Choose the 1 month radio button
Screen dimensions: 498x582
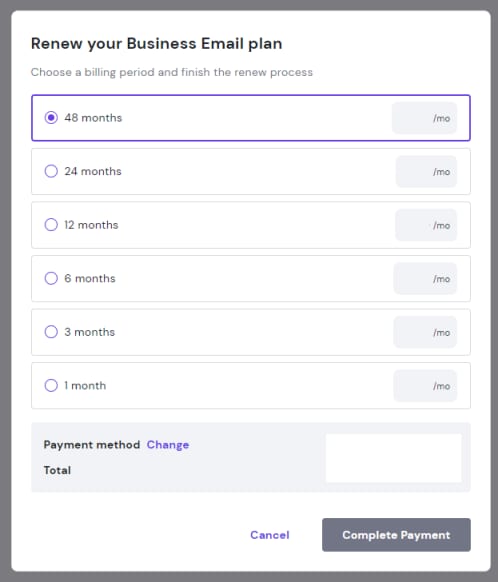click(51, 385)
